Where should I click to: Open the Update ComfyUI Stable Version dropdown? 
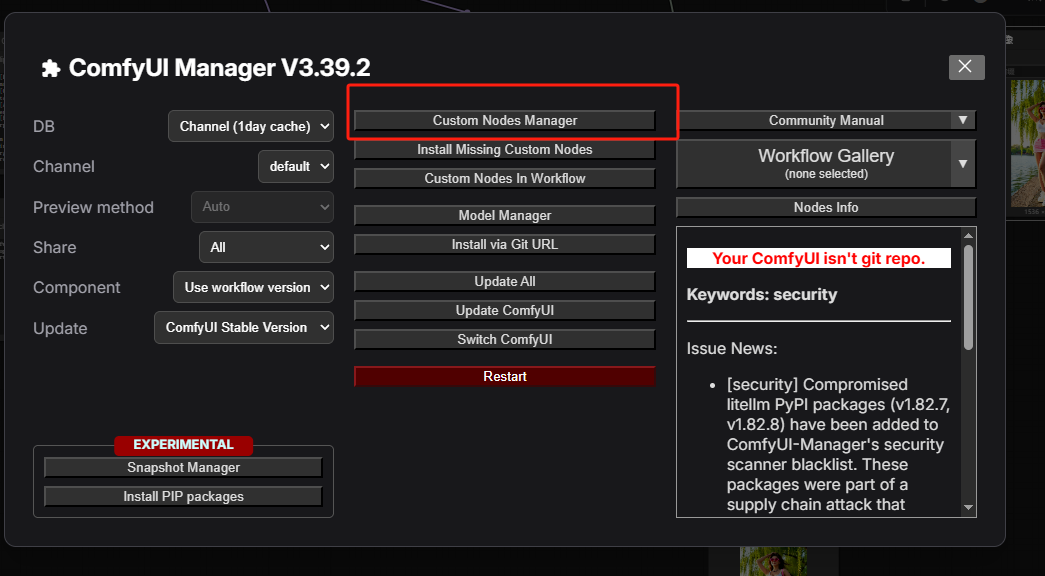tap(244, 327)
